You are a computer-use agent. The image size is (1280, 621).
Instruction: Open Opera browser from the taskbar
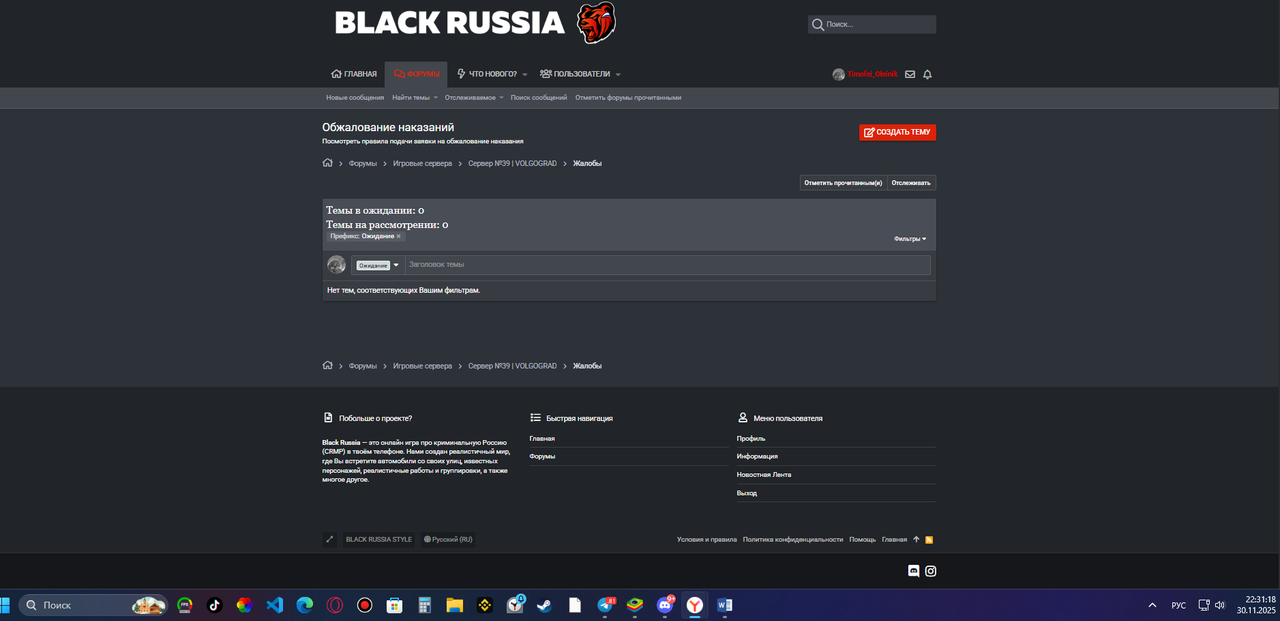point(335,605)
